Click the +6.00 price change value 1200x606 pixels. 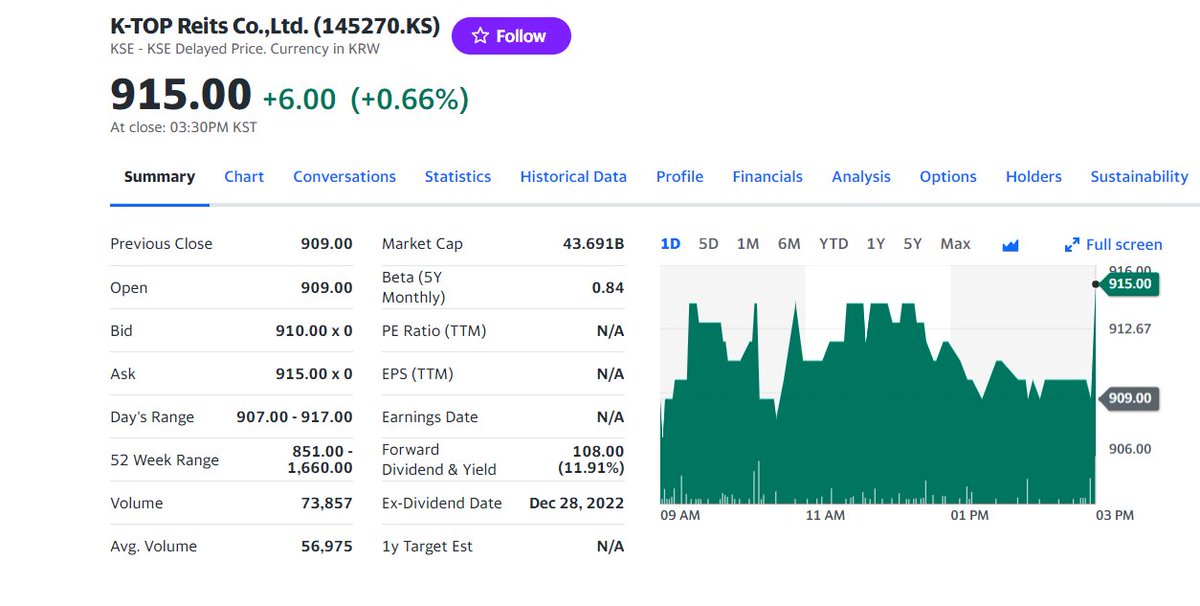click(299, 99)
